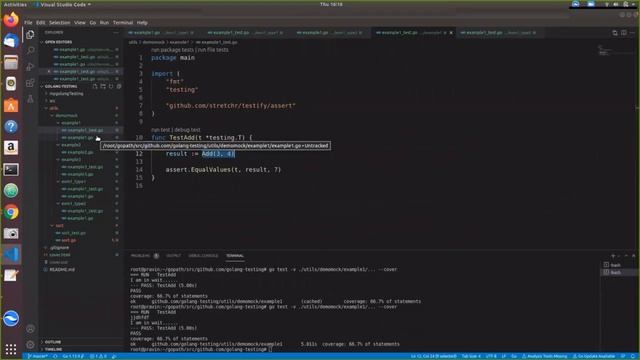640x360 pixels.
Task: Open editor more actions ellipsis
Action: point(632,33)
